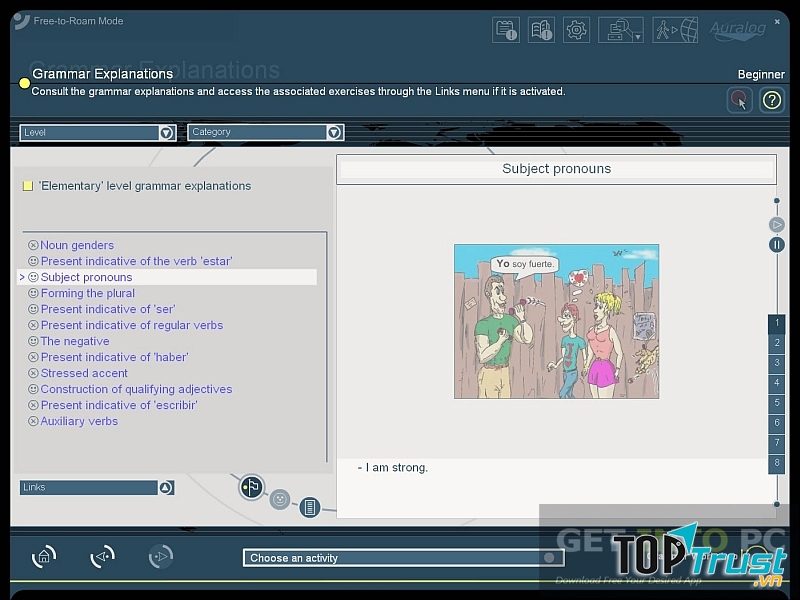Jump to explanation page 5
This screenshot has width=800, height=600.
[776, 403]
